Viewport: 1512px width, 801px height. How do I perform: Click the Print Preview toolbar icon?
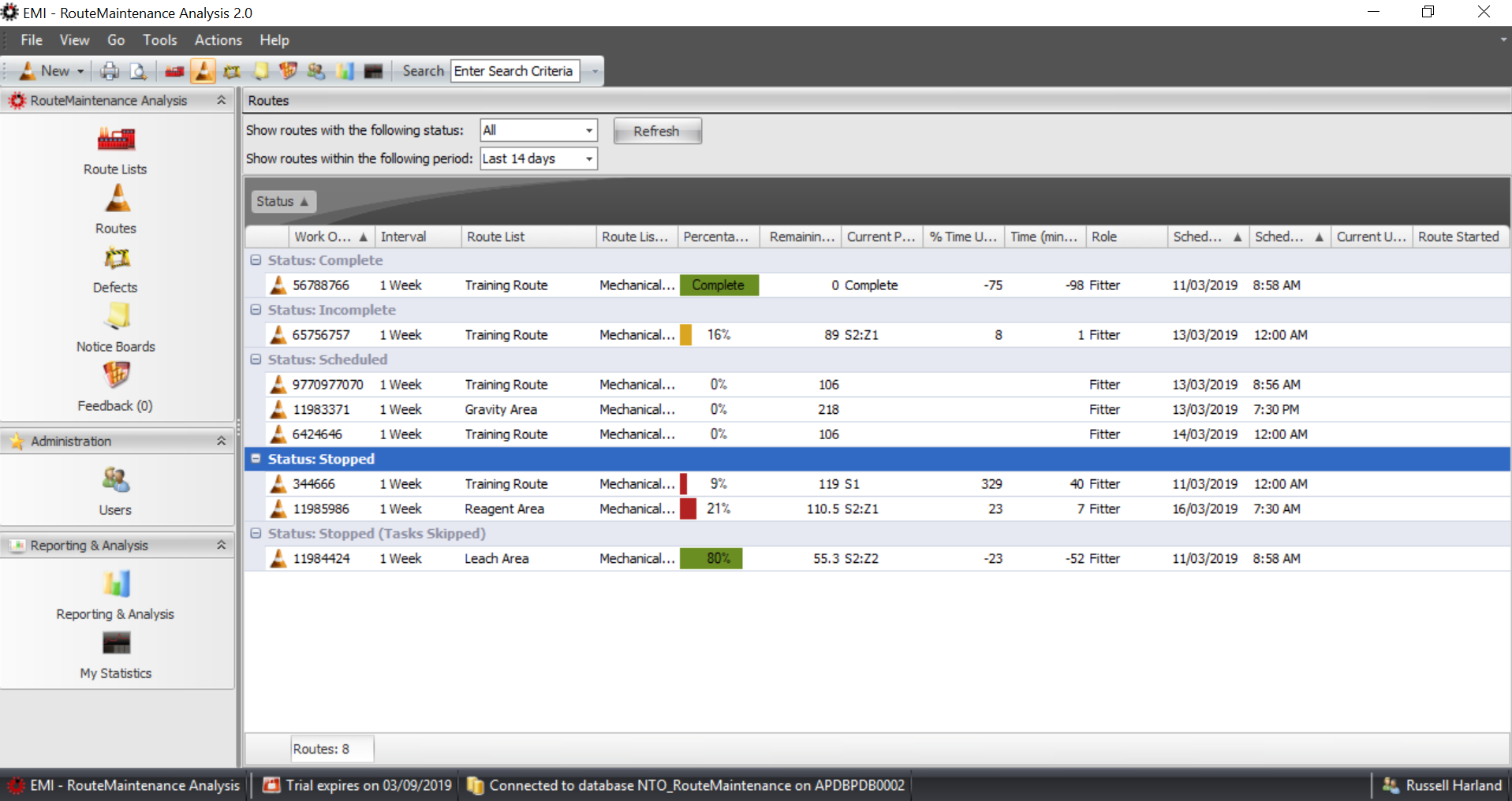[138, 71]
